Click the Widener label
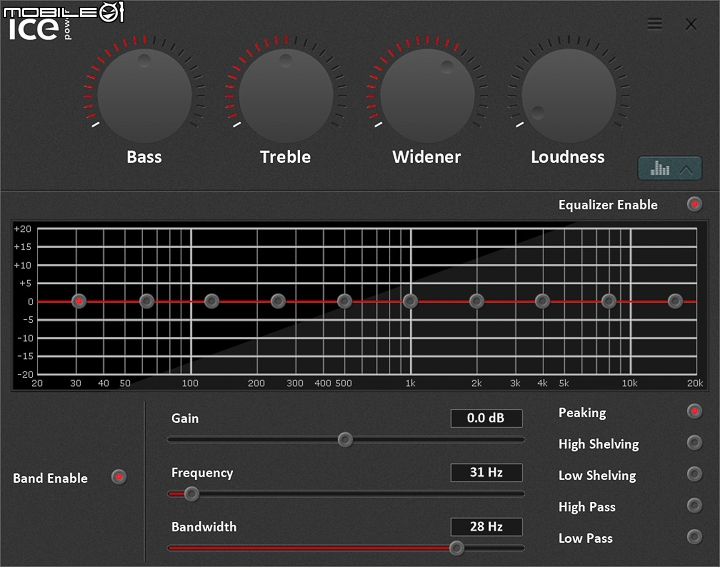Viewport: 720px width, 567px height. pos(427,157)
